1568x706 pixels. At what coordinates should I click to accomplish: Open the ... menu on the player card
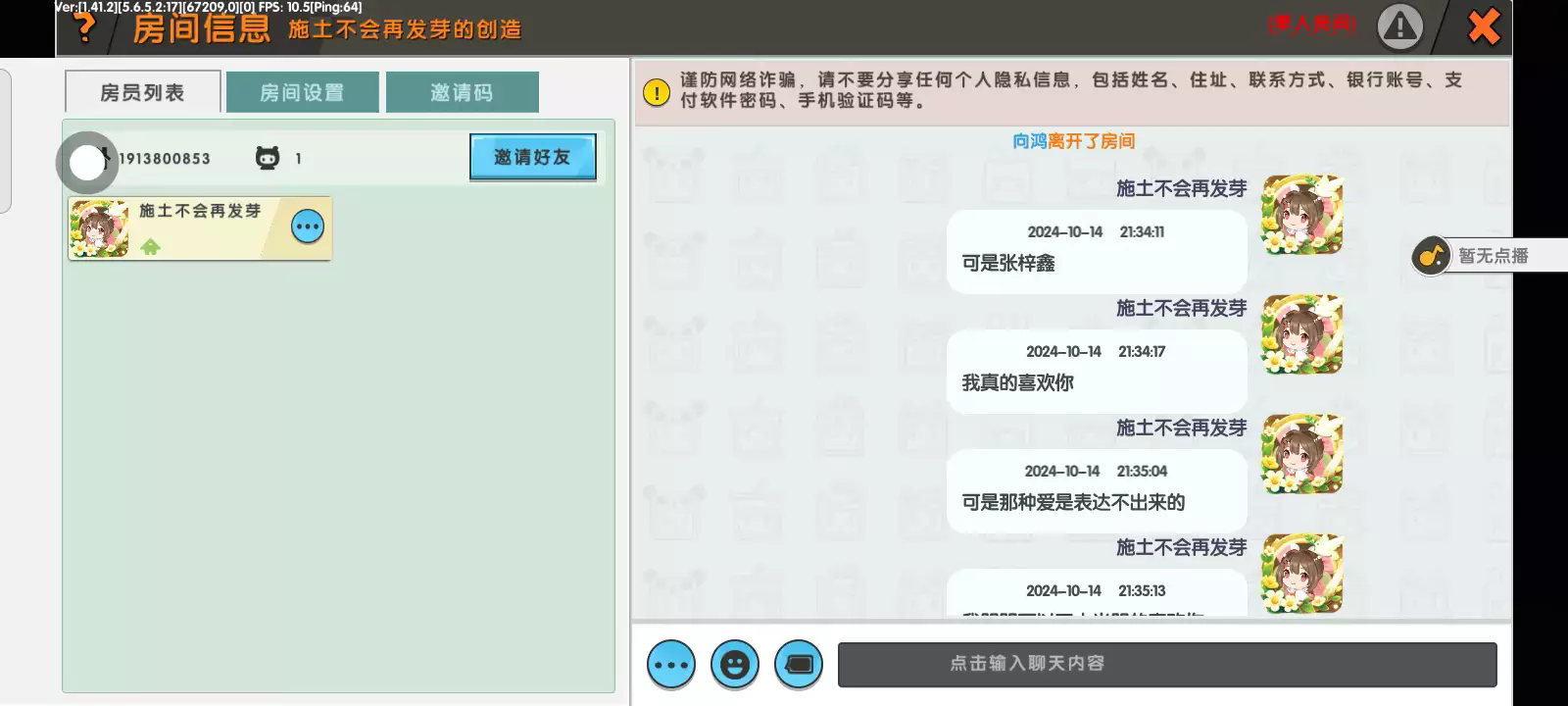(x=308, y=227)
